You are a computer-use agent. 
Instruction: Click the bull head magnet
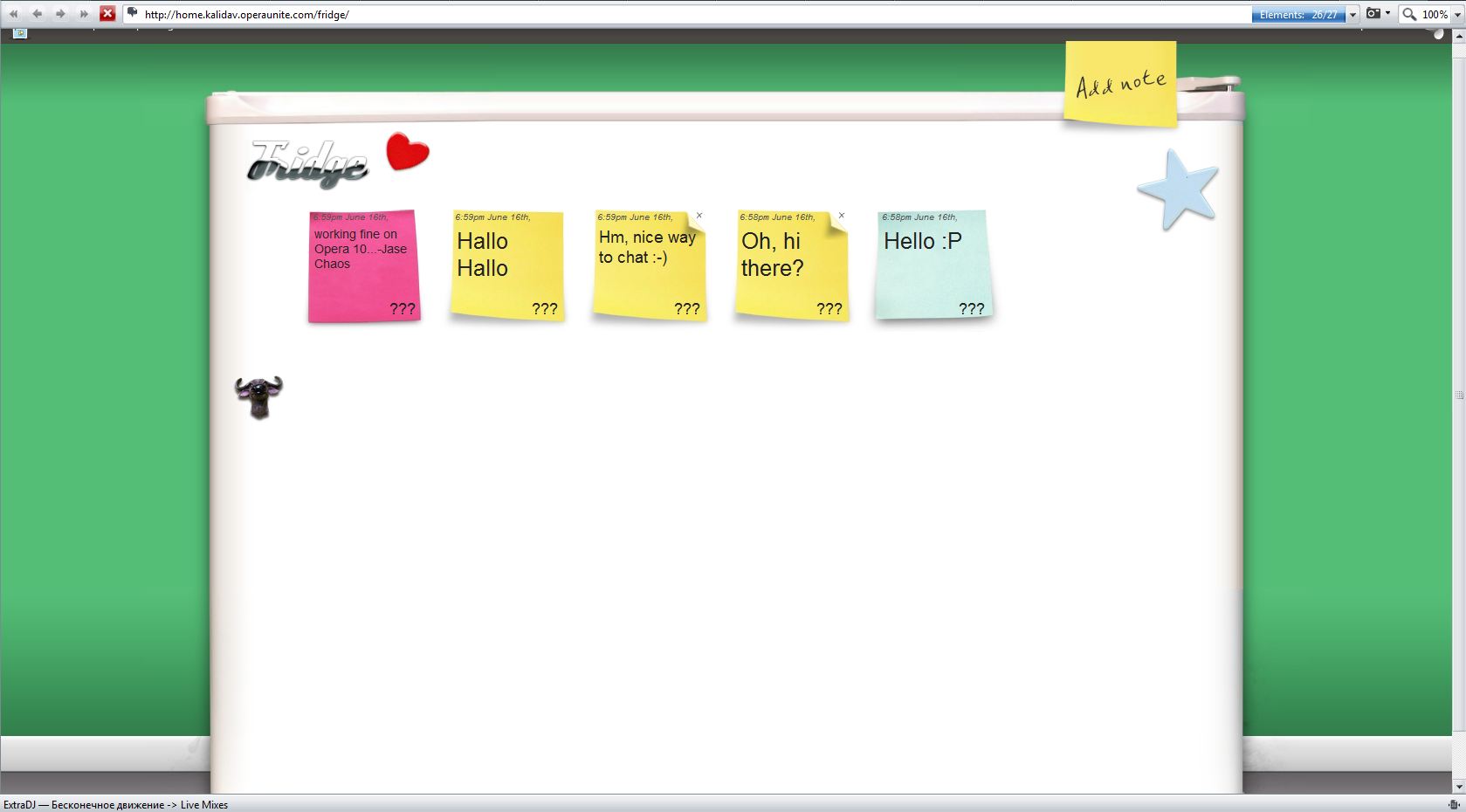point(259,396)
